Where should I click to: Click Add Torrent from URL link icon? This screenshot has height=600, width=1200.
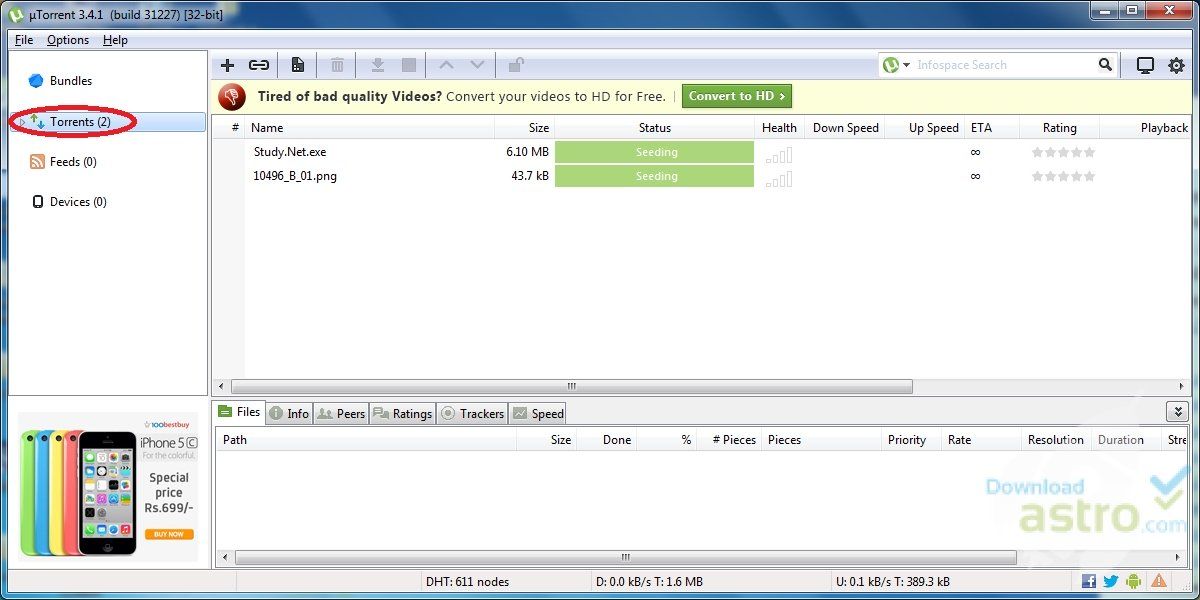pyautogui.click(x=259, y=65)
